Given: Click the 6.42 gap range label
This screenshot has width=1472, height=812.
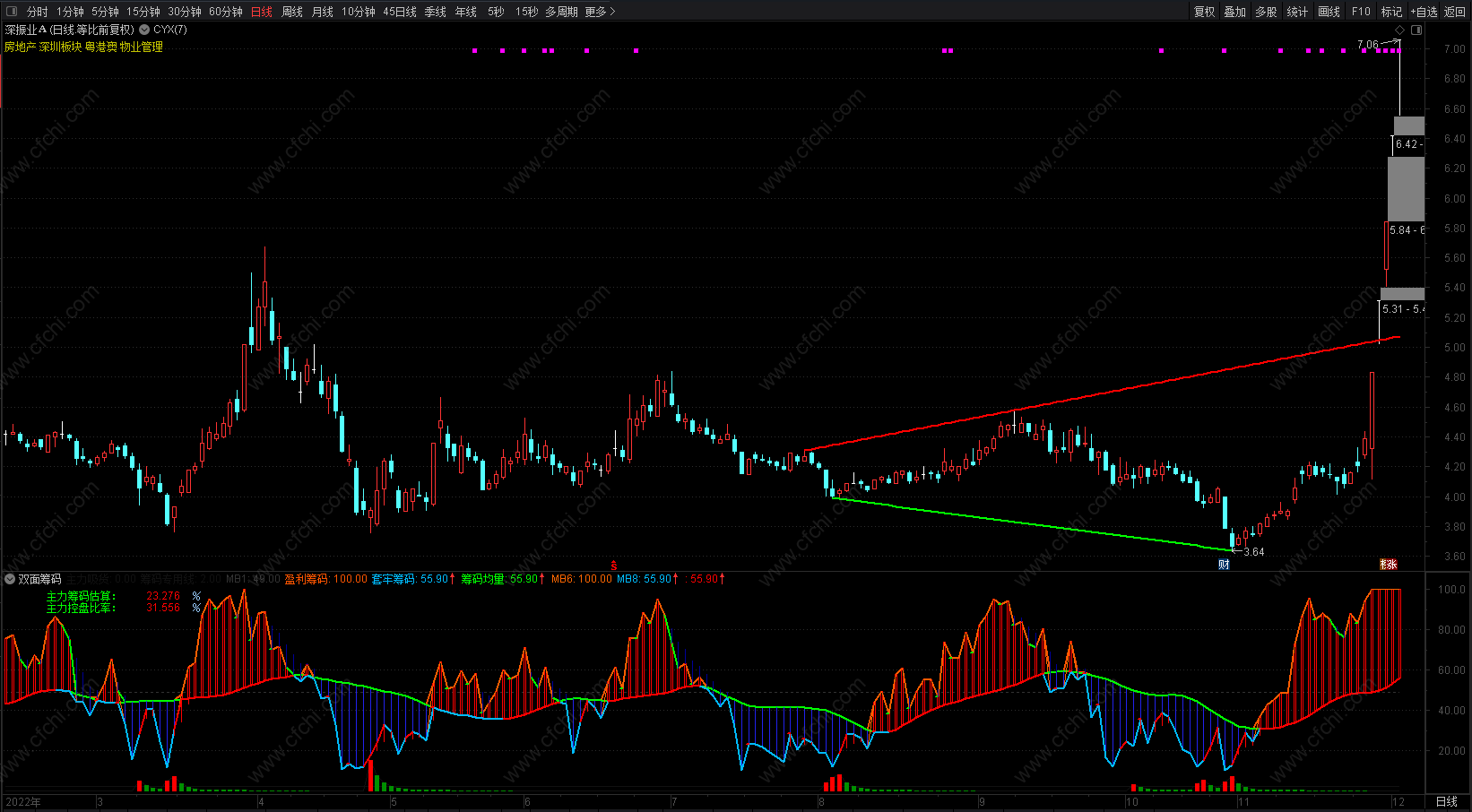Looking at the screenshot, I should tap(1408, 144).
